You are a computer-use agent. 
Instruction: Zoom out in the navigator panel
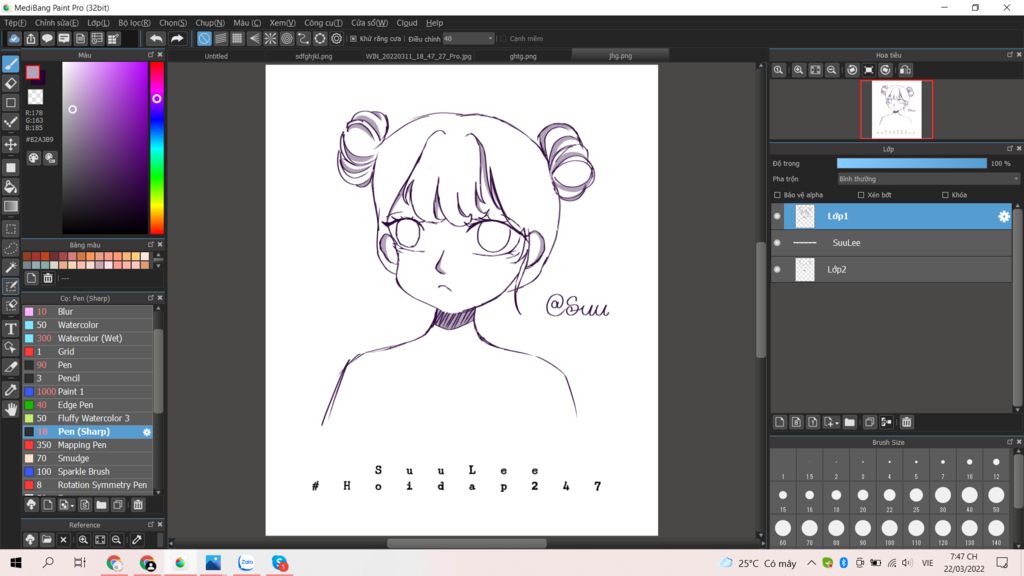click(x=831, y=70)
